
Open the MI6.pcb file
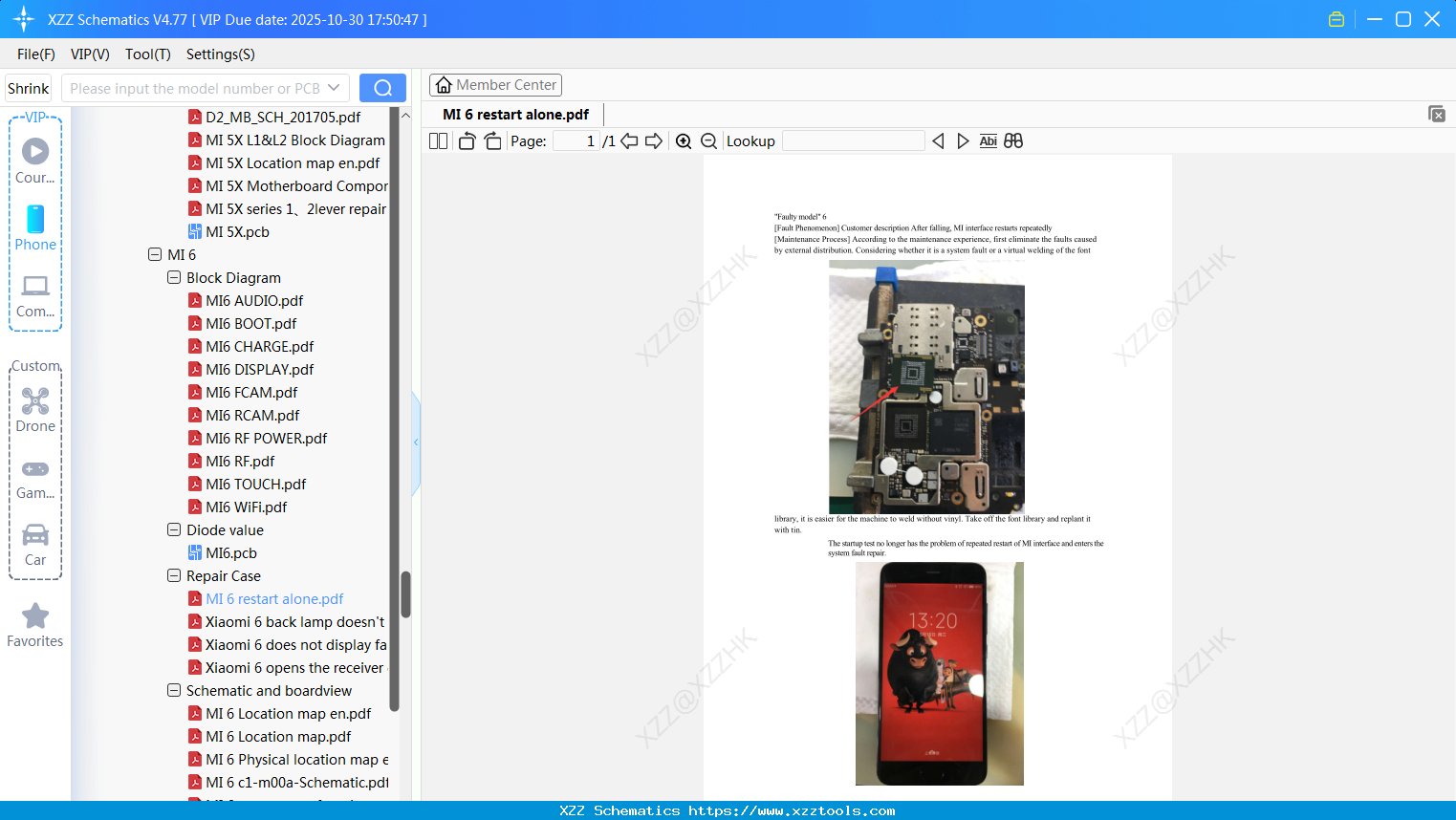click(231, 552)
